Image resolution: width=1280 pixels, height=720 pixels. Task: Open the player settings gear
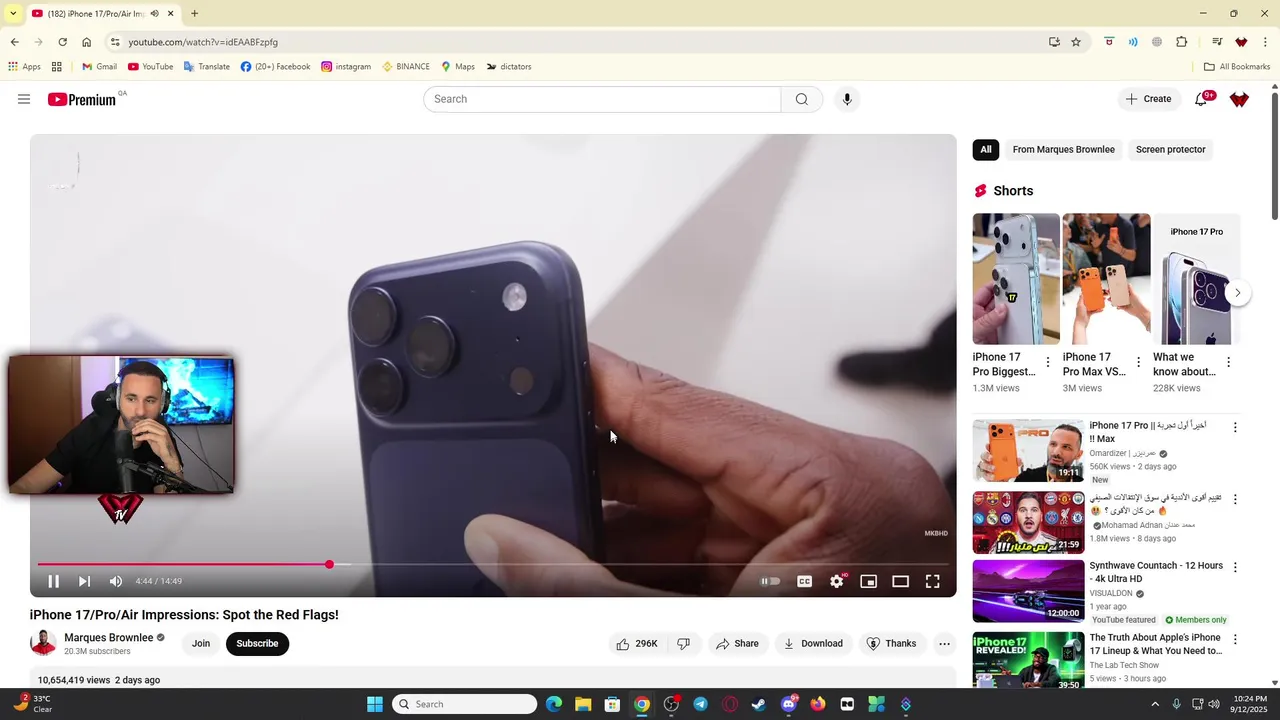[x=837, y=581]
